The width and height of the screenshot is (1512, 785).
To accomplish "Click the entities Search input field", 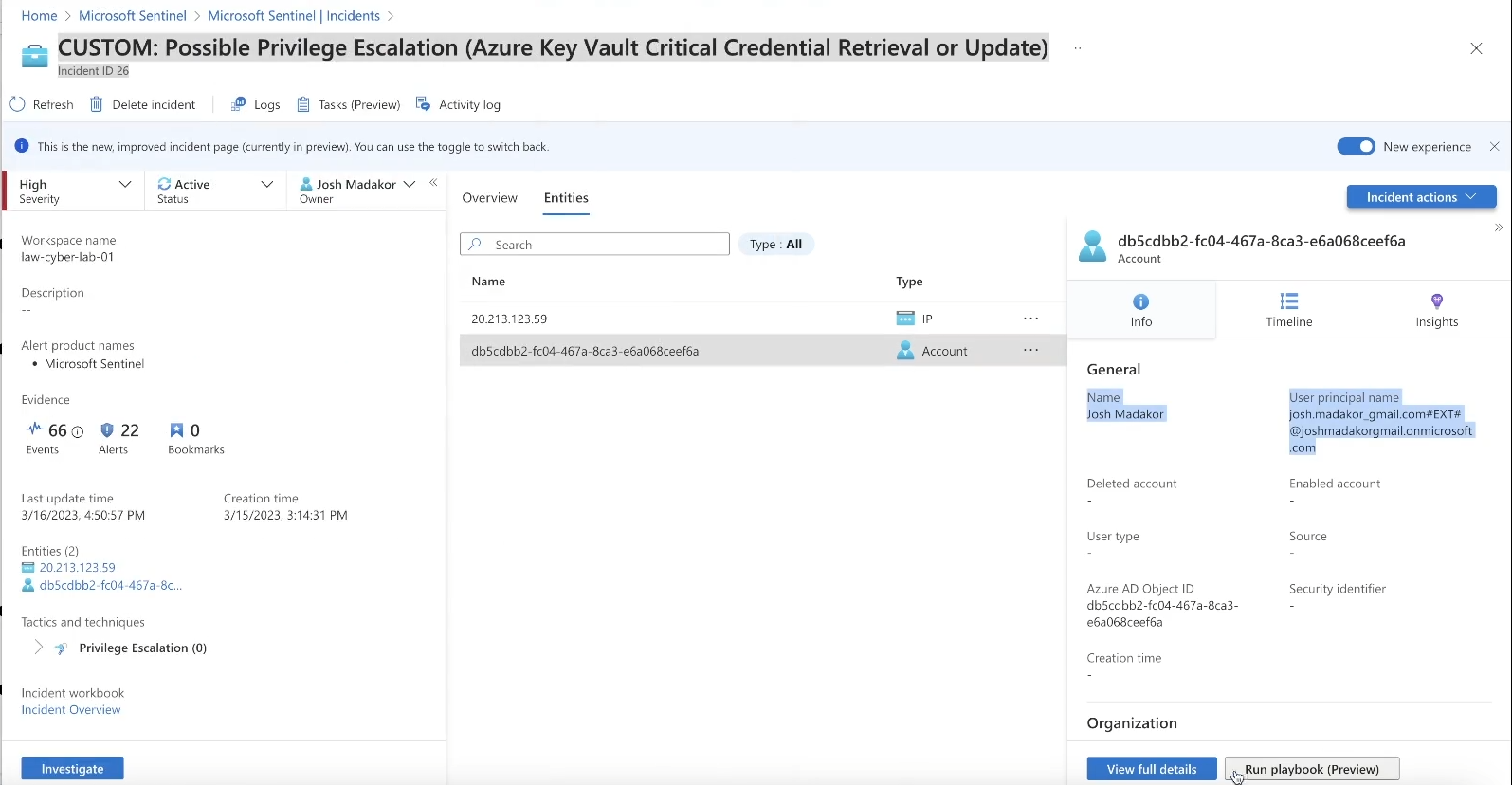I will (594, 244).
